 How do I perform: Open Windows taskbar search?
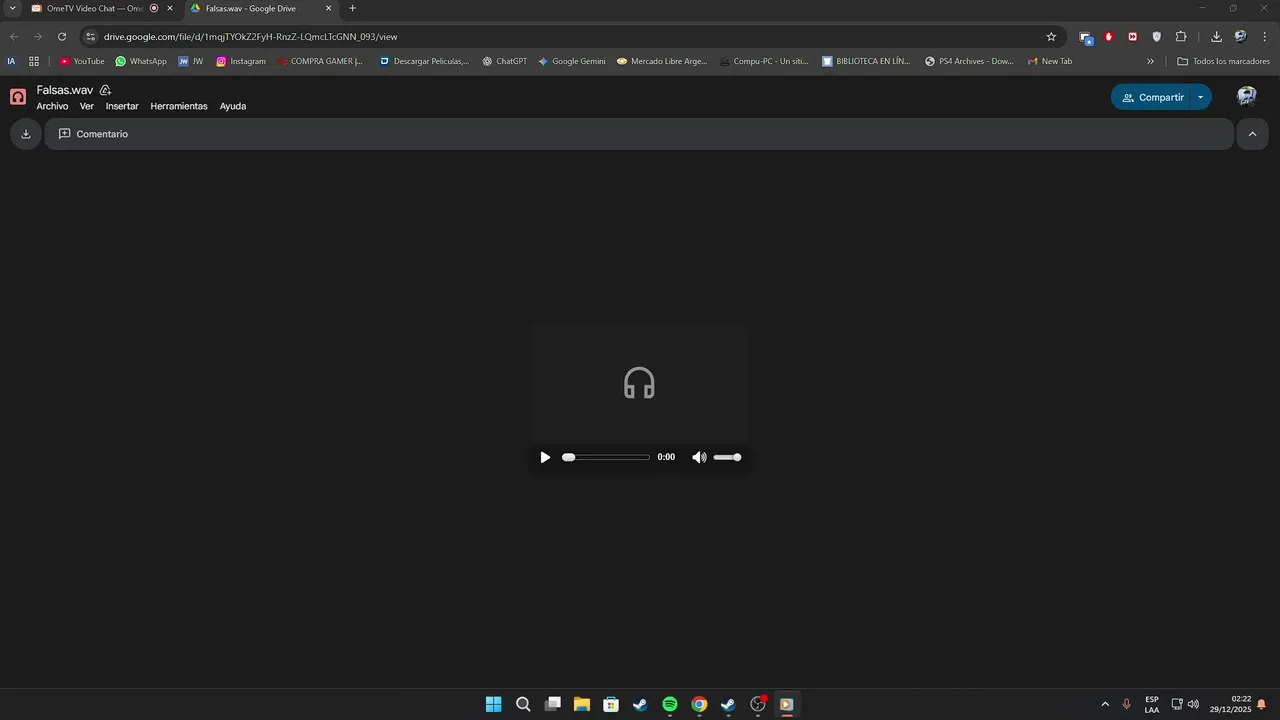coord(523,704)
